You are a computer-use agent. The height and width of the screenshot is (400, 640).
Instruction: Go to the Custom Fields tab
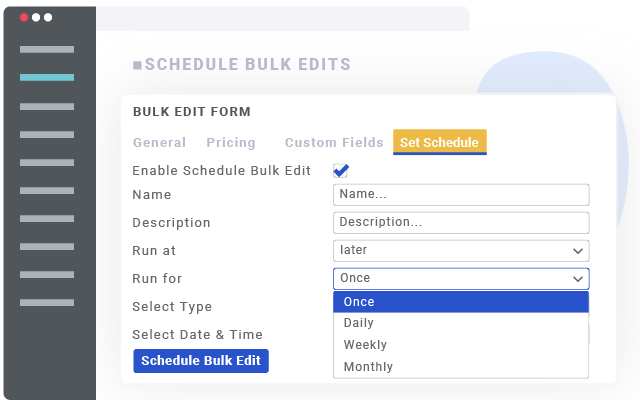[x=334, y=143]
